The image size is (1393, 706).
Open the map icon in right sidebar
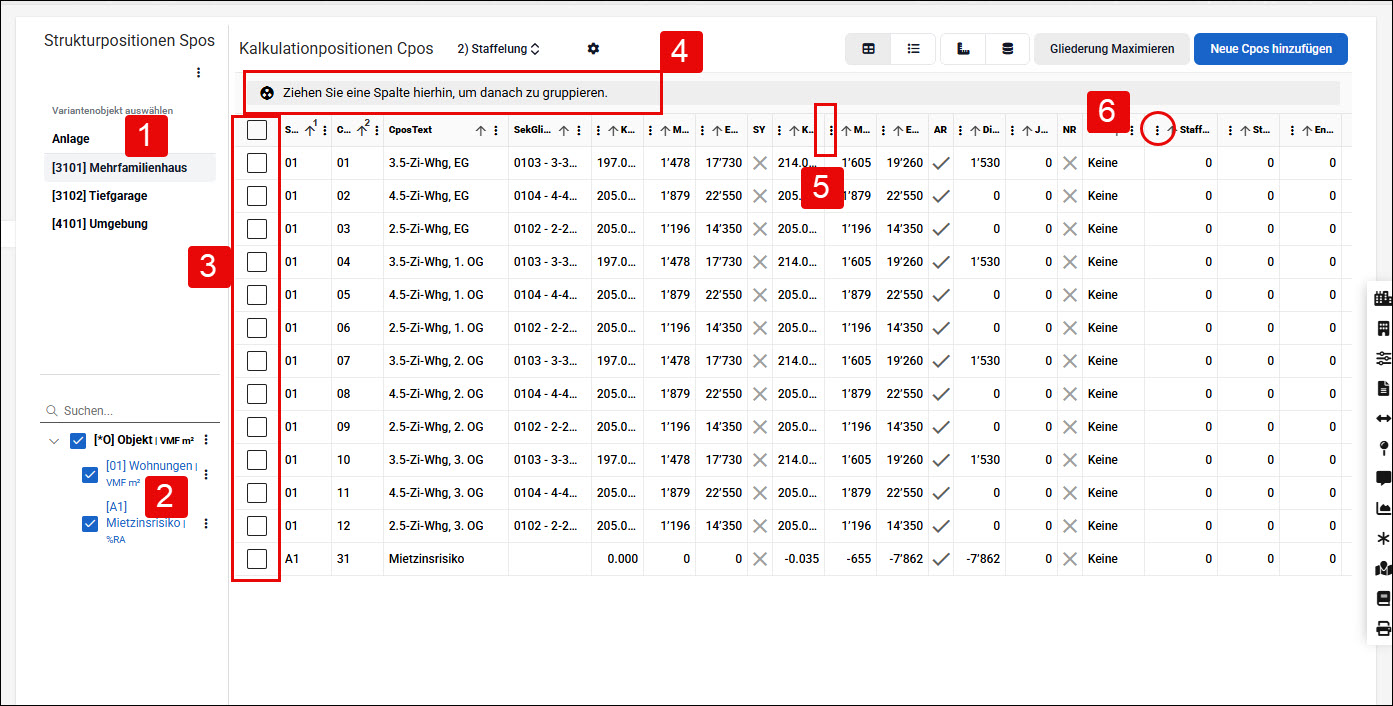1383,568
